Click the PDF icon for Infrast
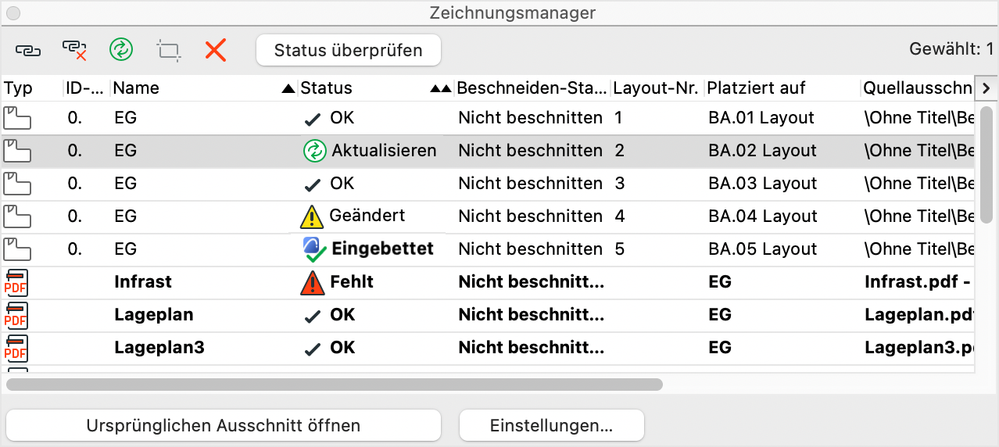Screen dimensions: 999x447 (17, 282)
